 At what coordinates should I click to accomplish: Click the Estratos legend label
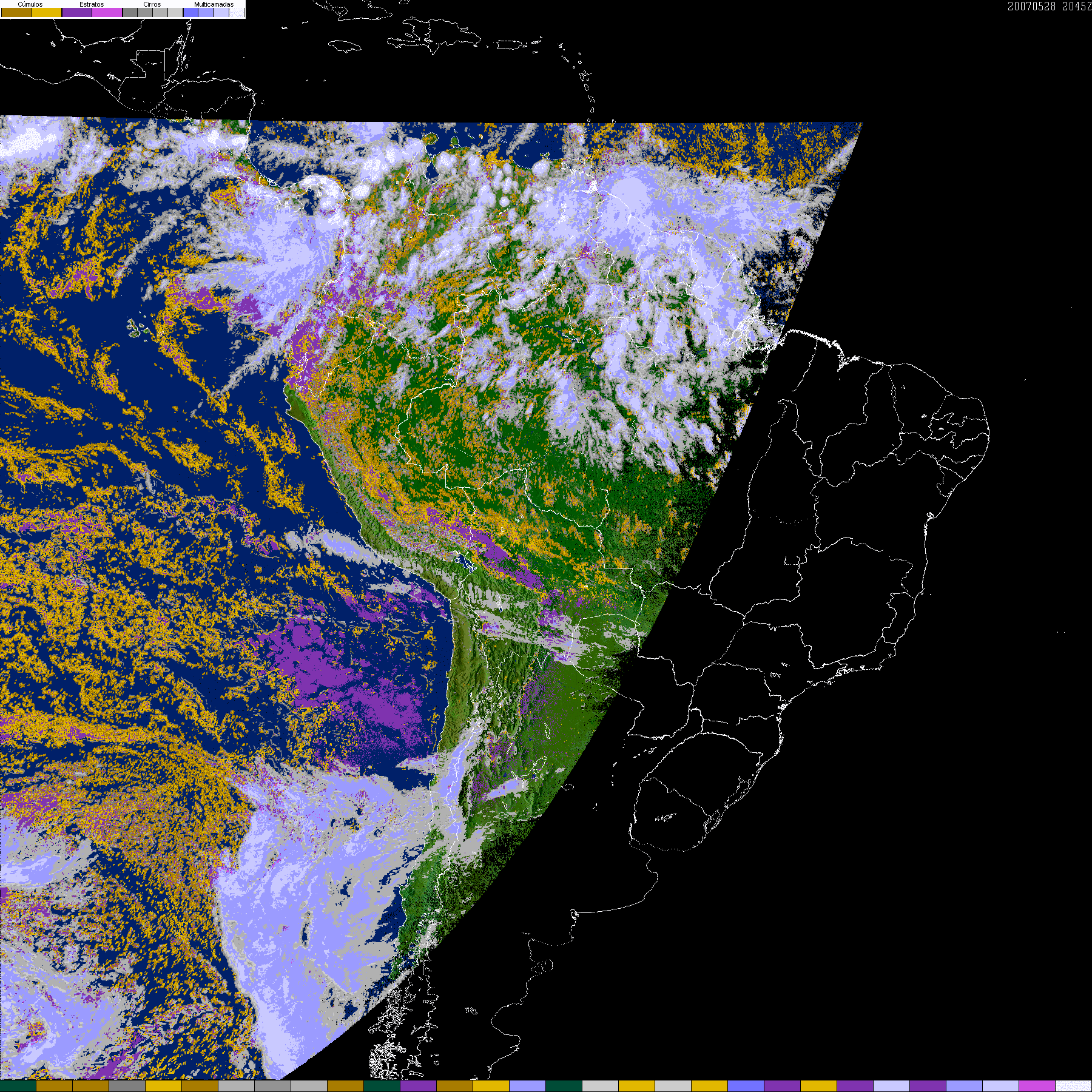tap(92, 4)
